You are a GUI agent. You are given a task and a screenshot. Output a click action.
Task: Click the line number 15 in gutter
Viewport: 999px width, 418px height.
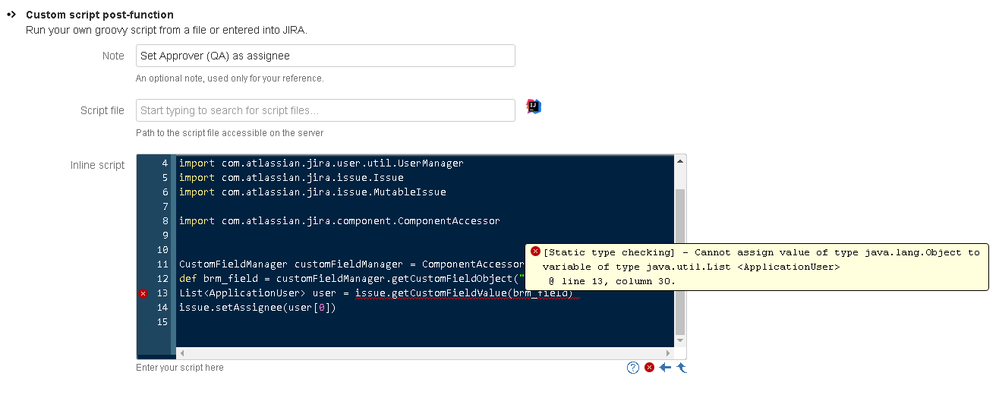(x=162, y=322)
